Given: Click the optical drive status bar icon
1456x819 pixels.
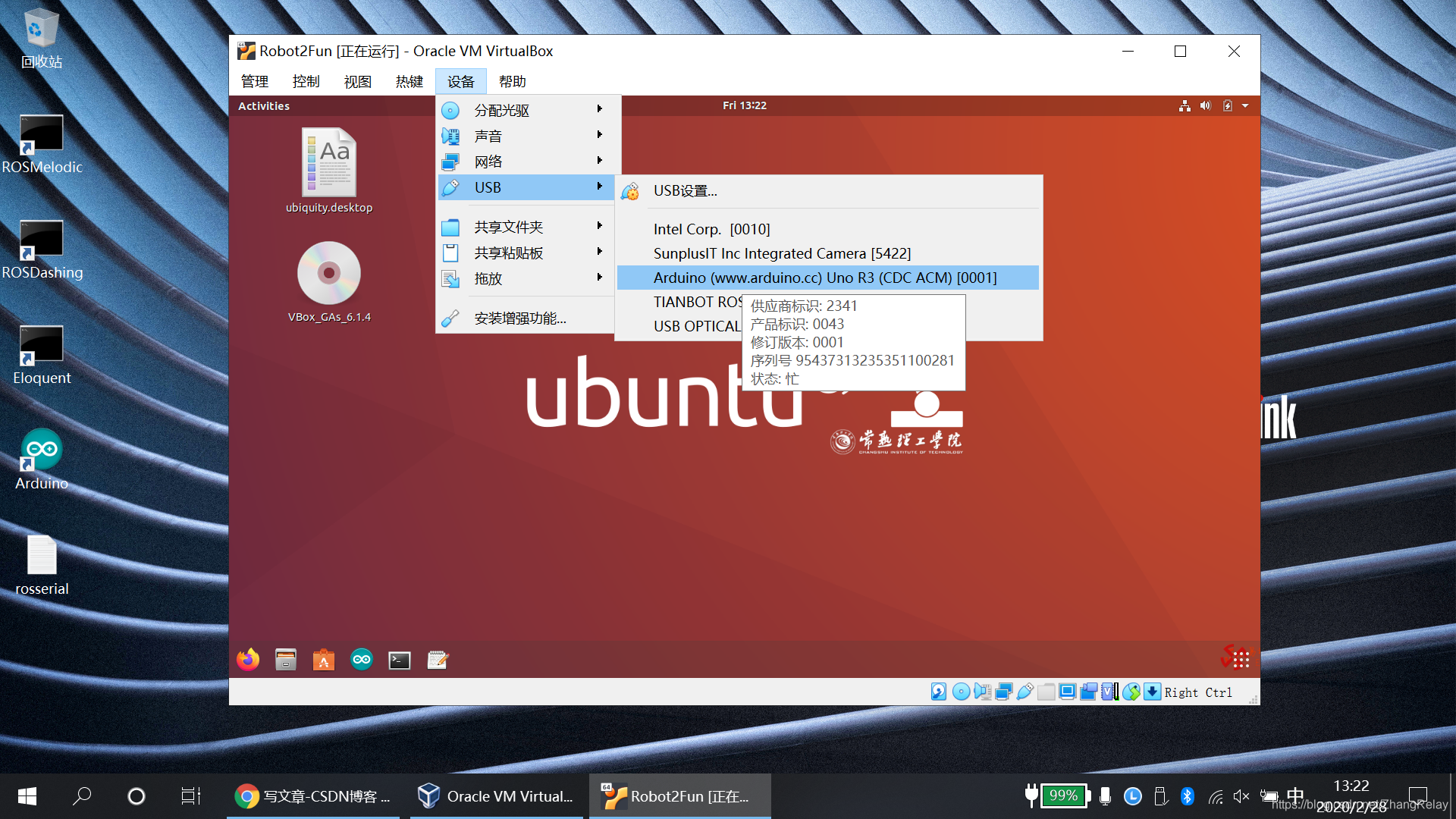Looking at the screenshot, I should tap(961, 692).
